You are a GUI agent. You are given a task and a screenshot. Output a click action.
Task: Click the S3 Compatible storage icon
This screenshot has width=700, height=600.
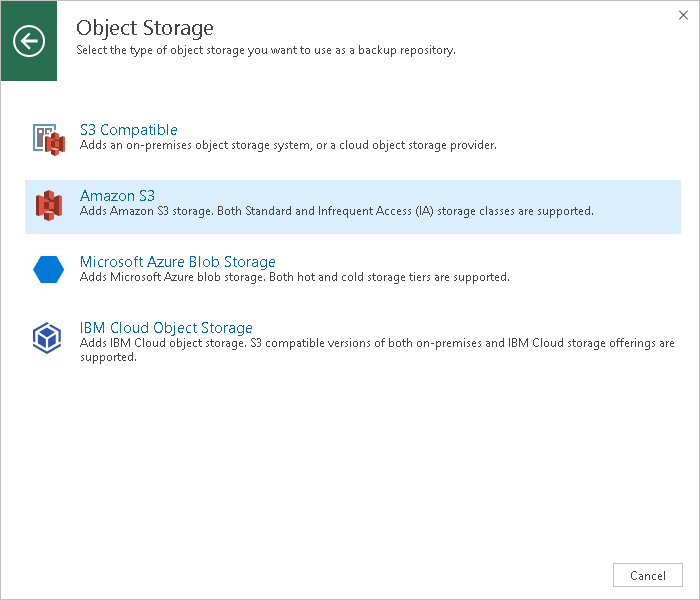click(x=48, y=139)
